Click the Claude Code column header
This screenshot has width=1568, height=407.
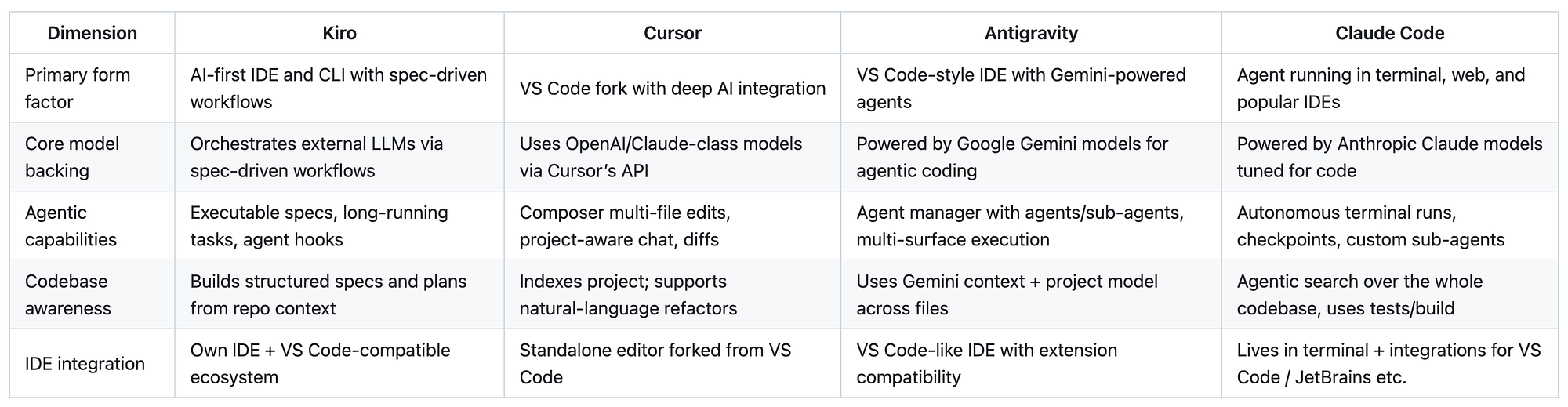tap(1390, 33)
